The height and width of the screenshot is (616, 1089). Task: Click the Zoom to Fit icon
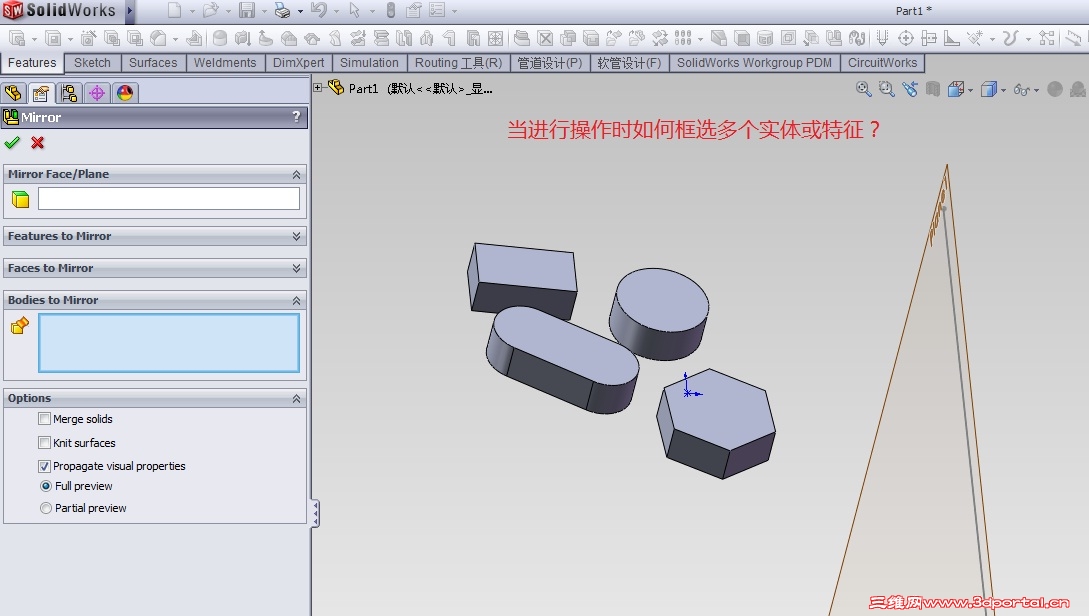point(863,89)
